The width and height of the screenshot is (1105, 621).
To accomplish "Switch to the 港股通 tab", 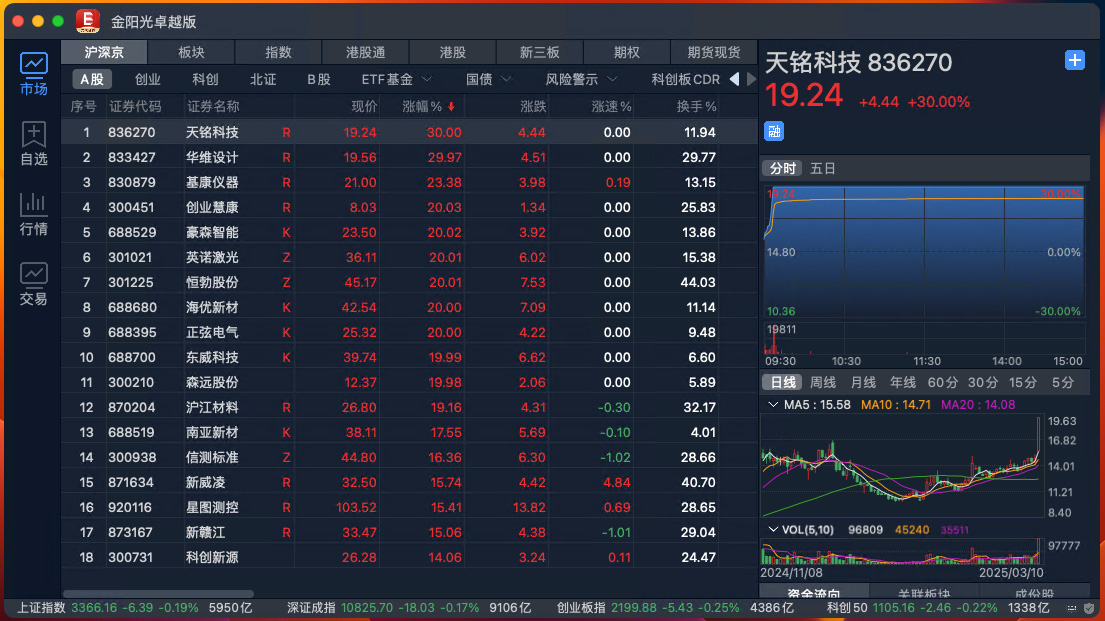I will (365, 52).
